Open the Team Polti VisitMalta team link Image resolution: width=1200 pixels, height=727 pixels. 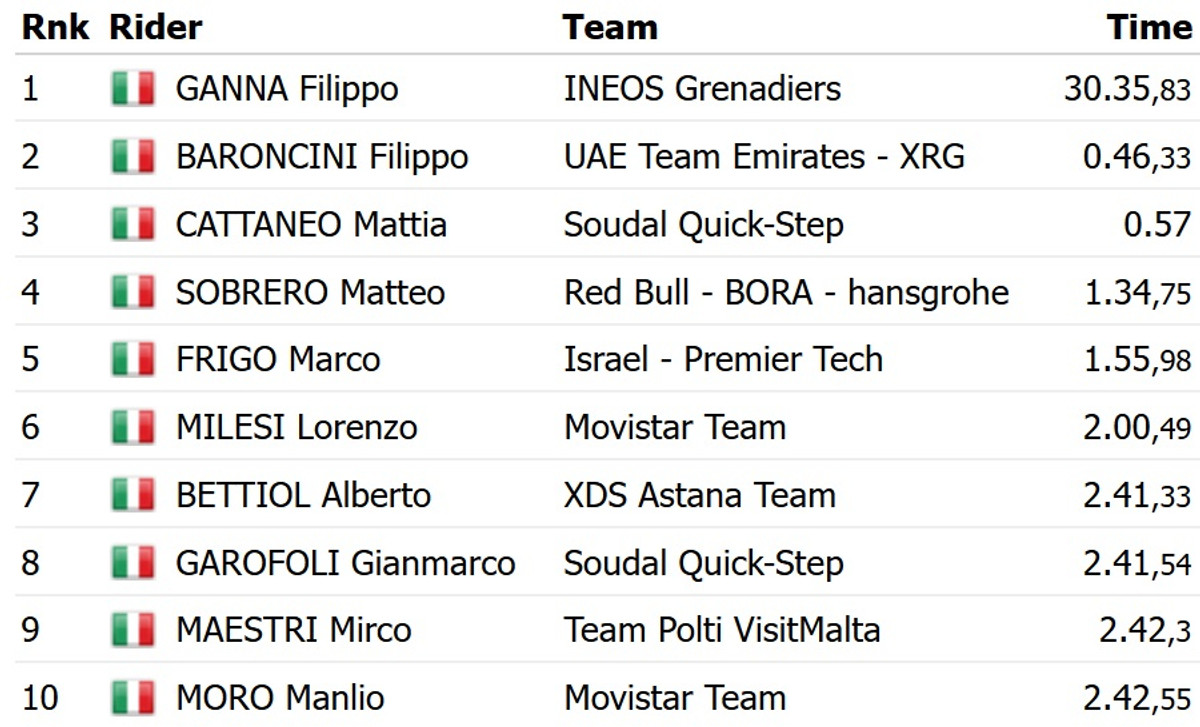coord(722,630)
